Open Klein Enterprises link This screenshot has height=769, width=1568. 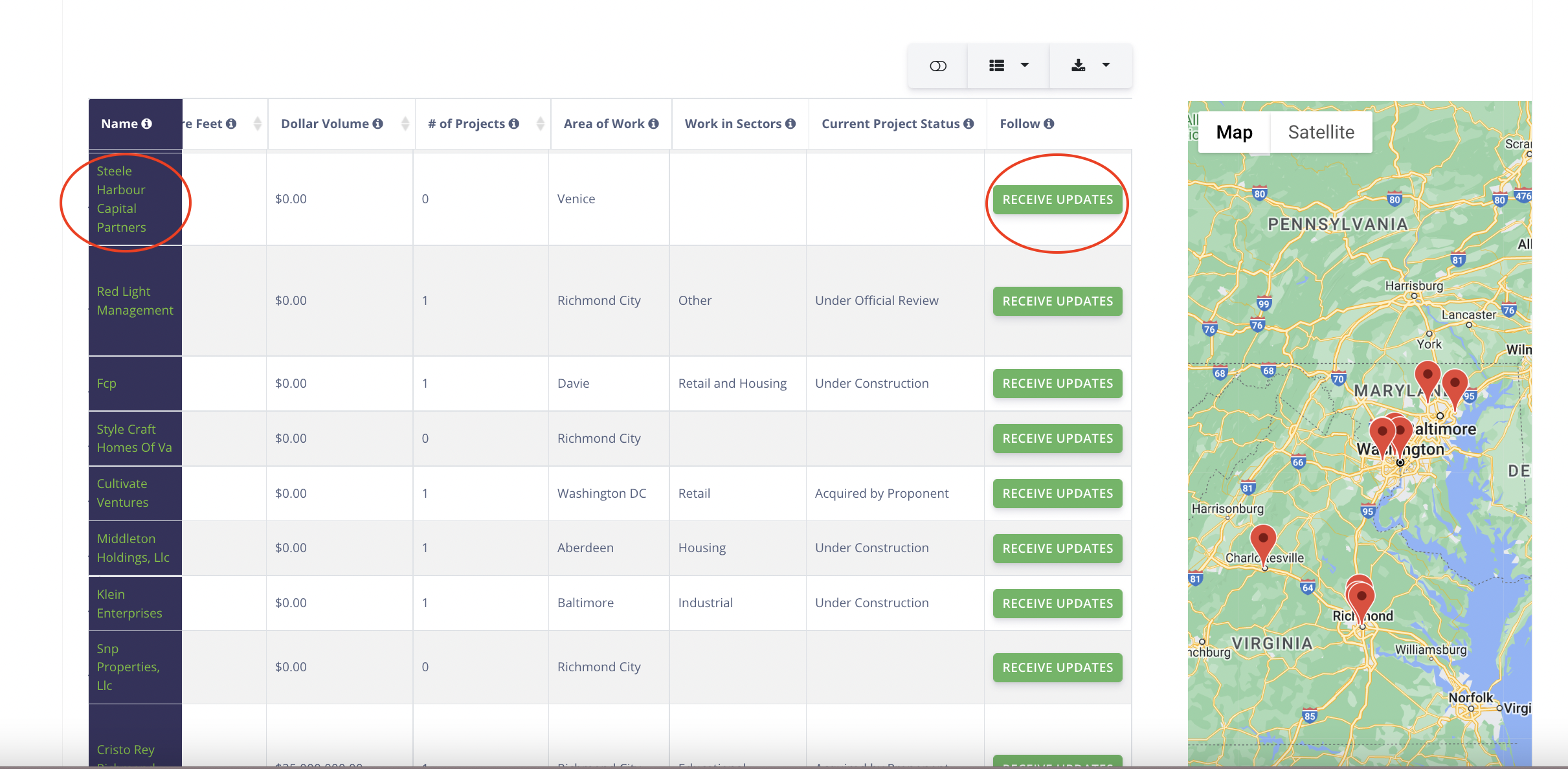(129, 603)
